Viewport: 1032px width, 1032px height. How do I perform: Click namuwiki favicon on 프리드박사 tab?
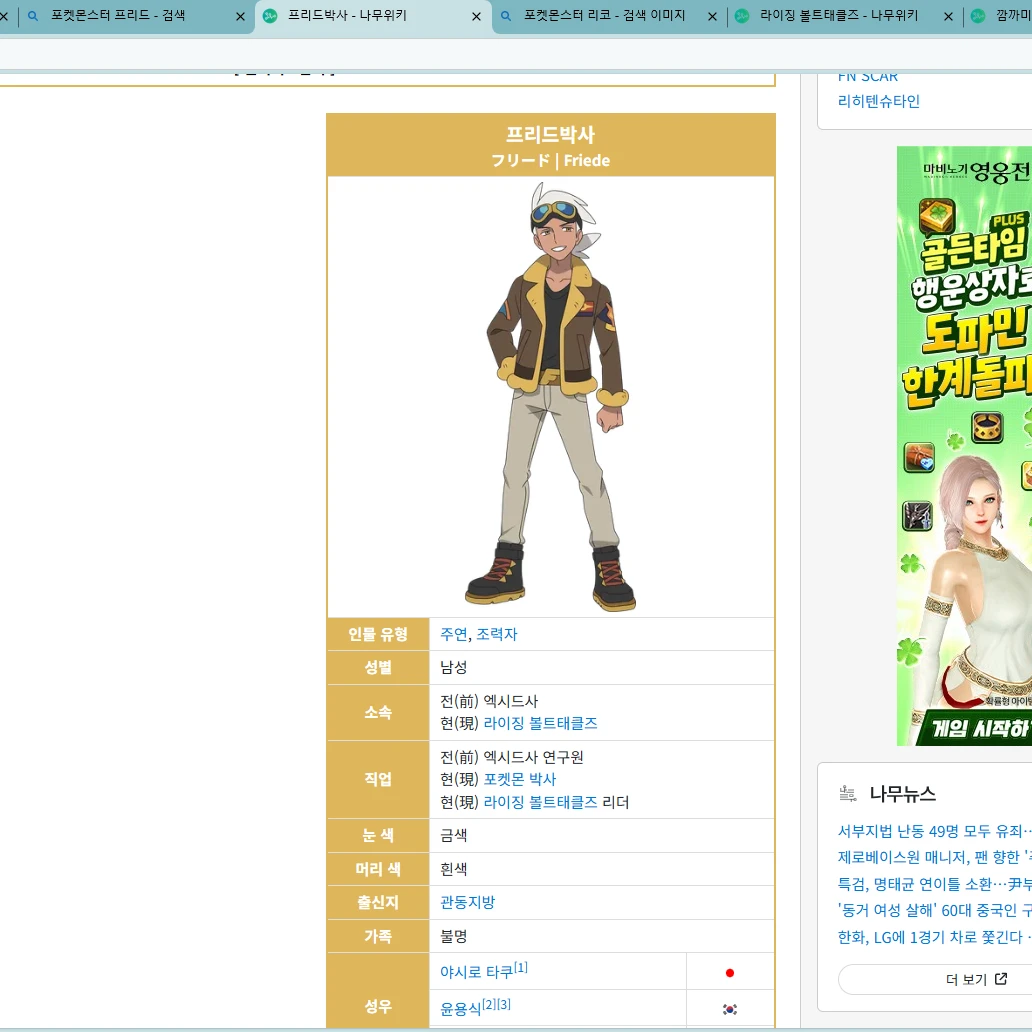(x=270, y=16)
